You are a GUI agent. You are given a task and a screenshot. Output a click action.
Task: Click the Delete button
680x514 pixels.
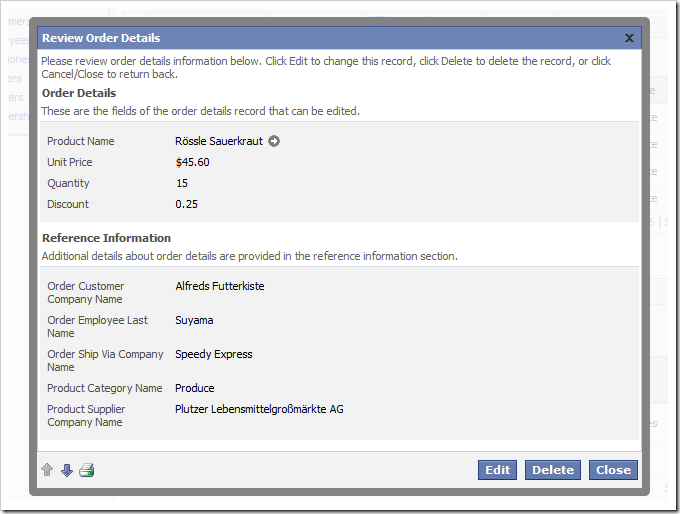(553, 470)
